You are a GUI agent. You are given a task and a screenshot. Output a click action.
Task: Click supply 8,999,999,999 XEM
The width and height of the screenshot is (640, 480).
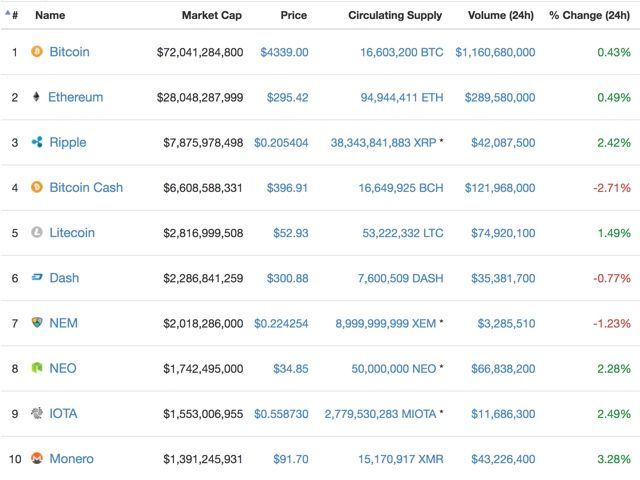click(386, 324)
